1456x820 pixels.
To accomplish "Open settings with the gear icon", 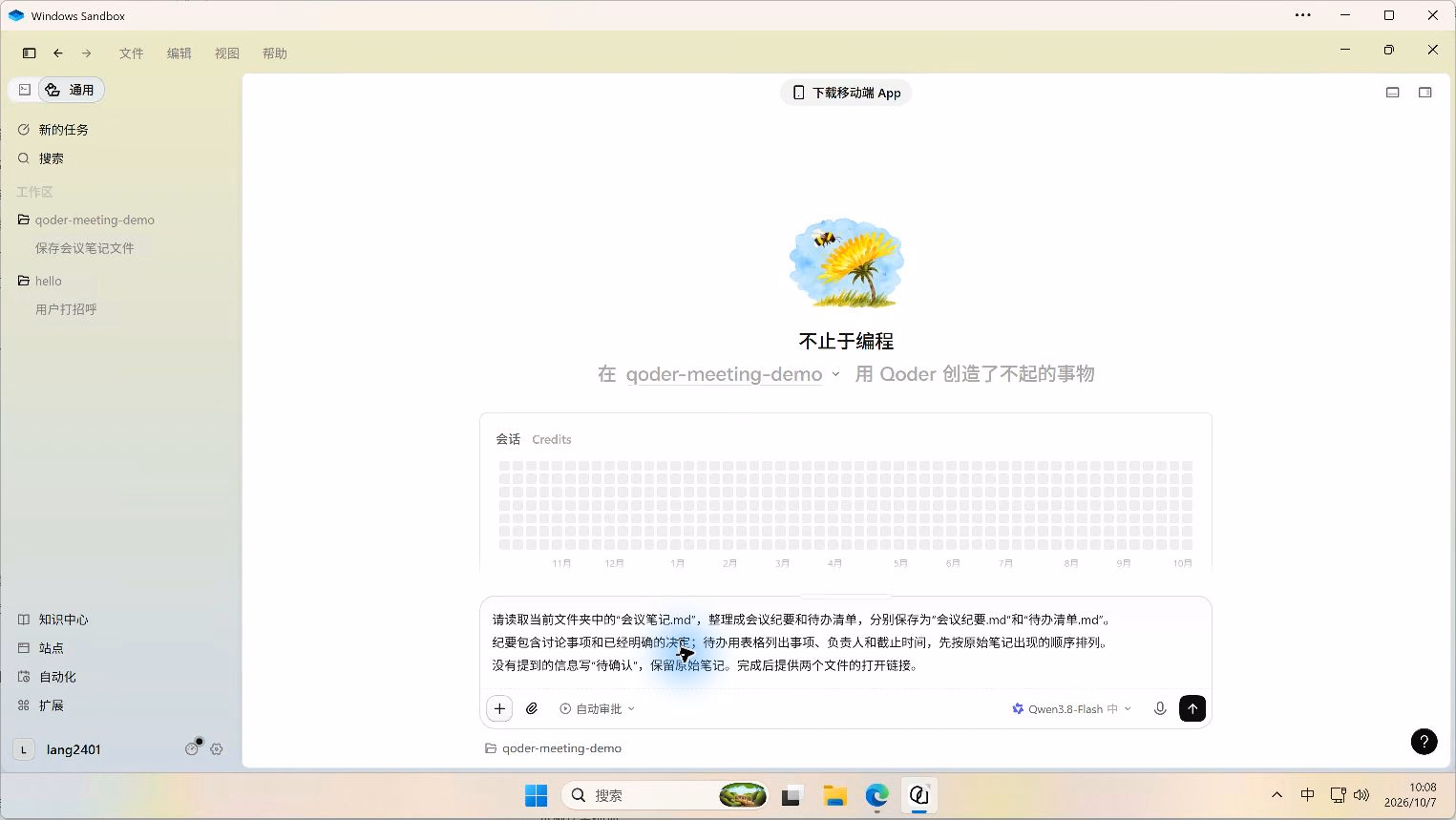I will pyautogui.click(x=217, y=749).
